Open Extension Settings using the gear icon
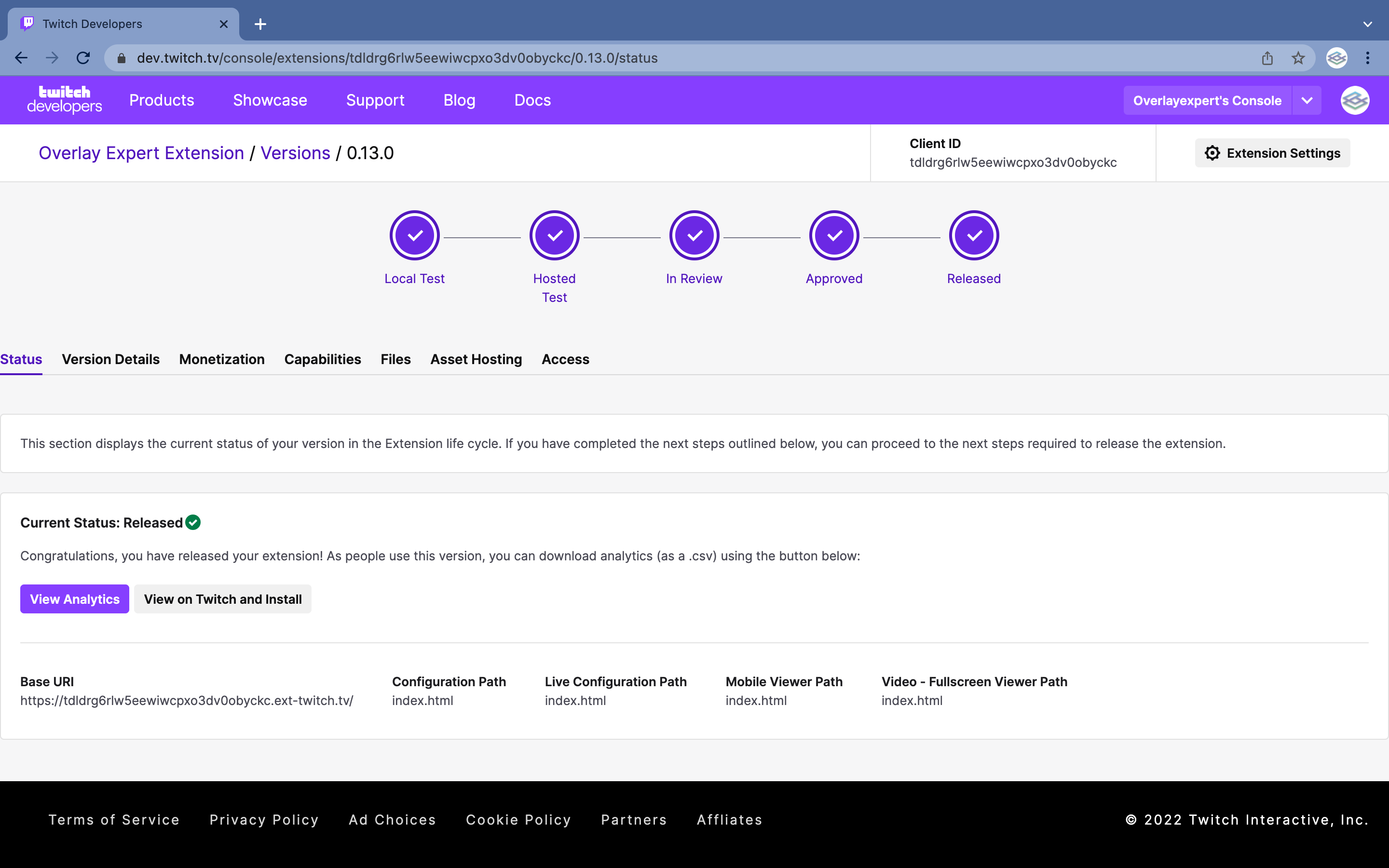 tap(1212, 153)
